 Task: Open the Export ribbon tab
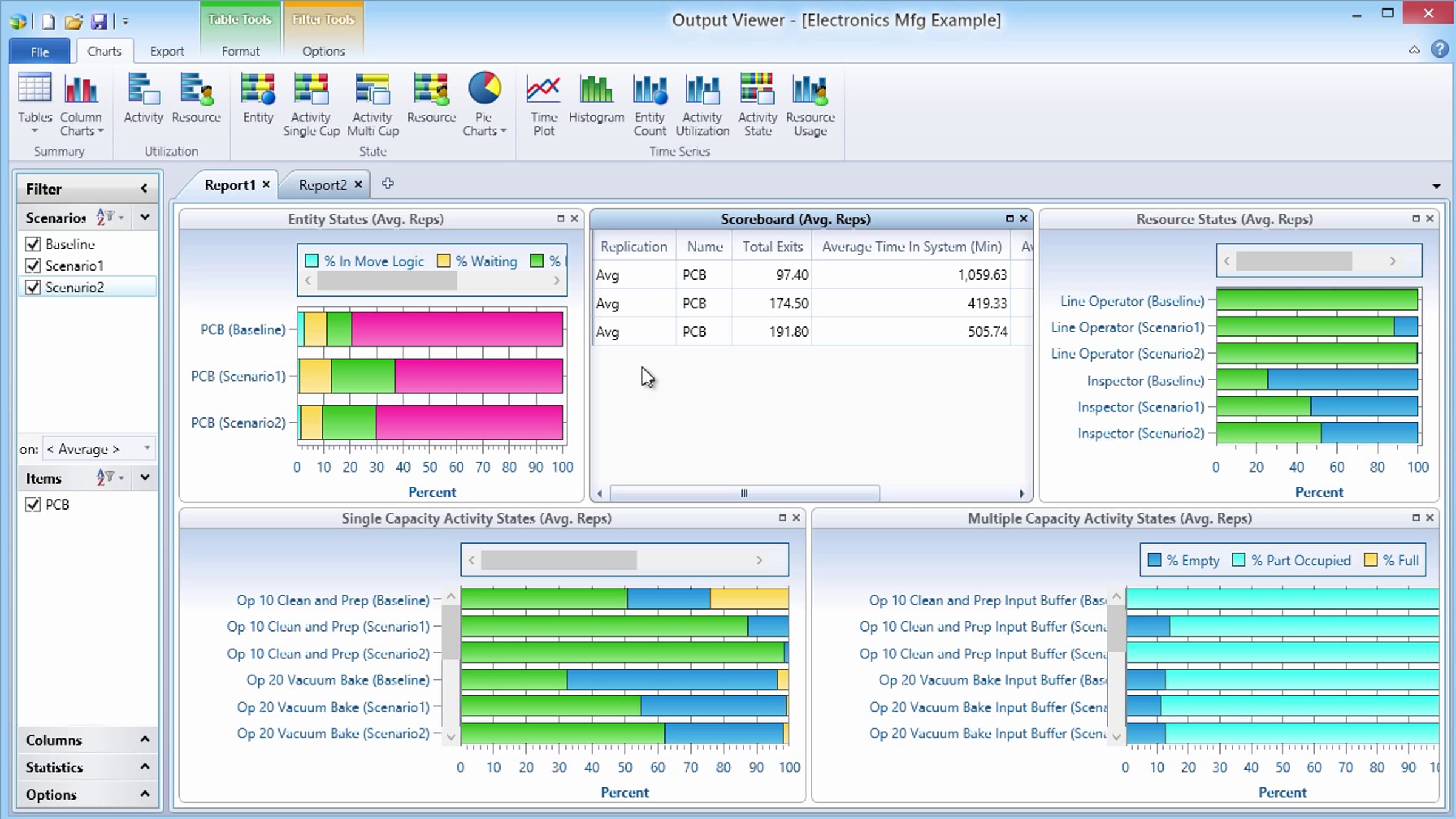tap(167, 52)
